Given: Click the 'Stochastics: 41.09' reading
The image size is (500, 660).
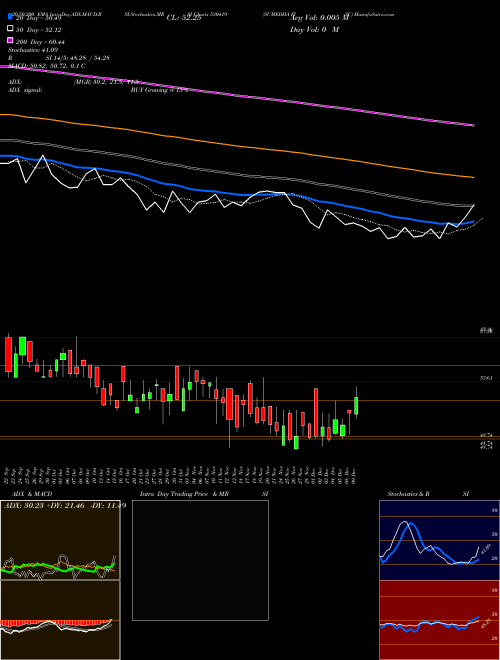Looking at the screenshot, I should (x=33, y=50).
